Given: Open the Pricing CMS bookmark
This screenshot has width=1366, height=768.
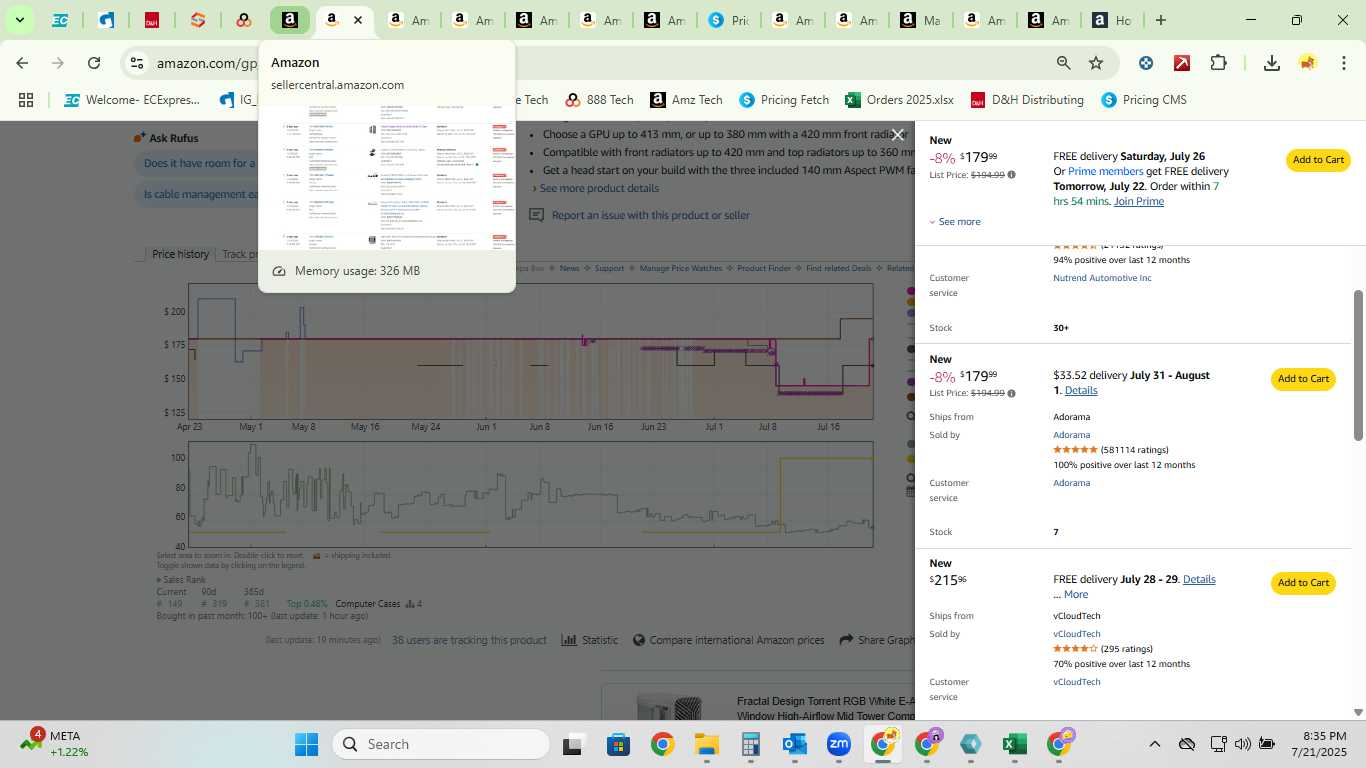Looking at the screenshot, I should pos(1144,100).
